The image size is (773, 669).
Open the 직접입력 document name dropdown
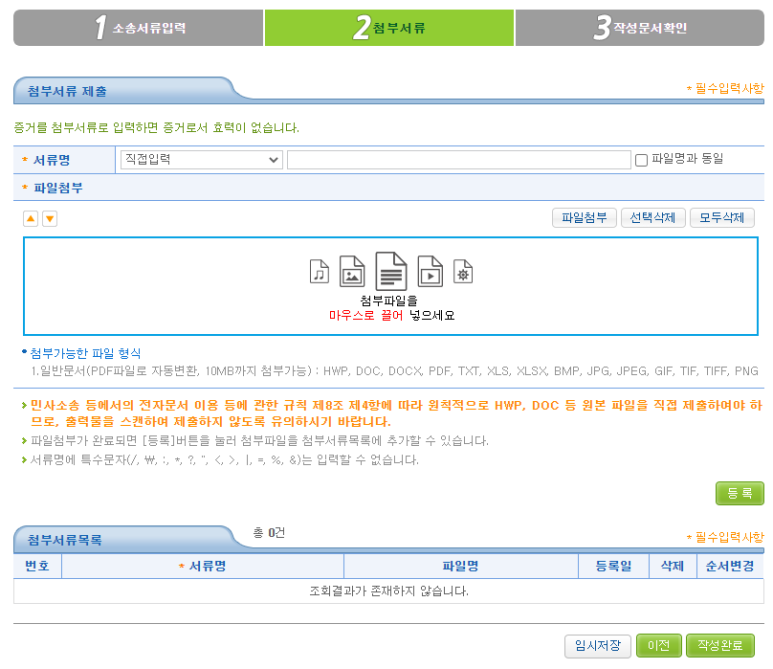click(201, 160)
